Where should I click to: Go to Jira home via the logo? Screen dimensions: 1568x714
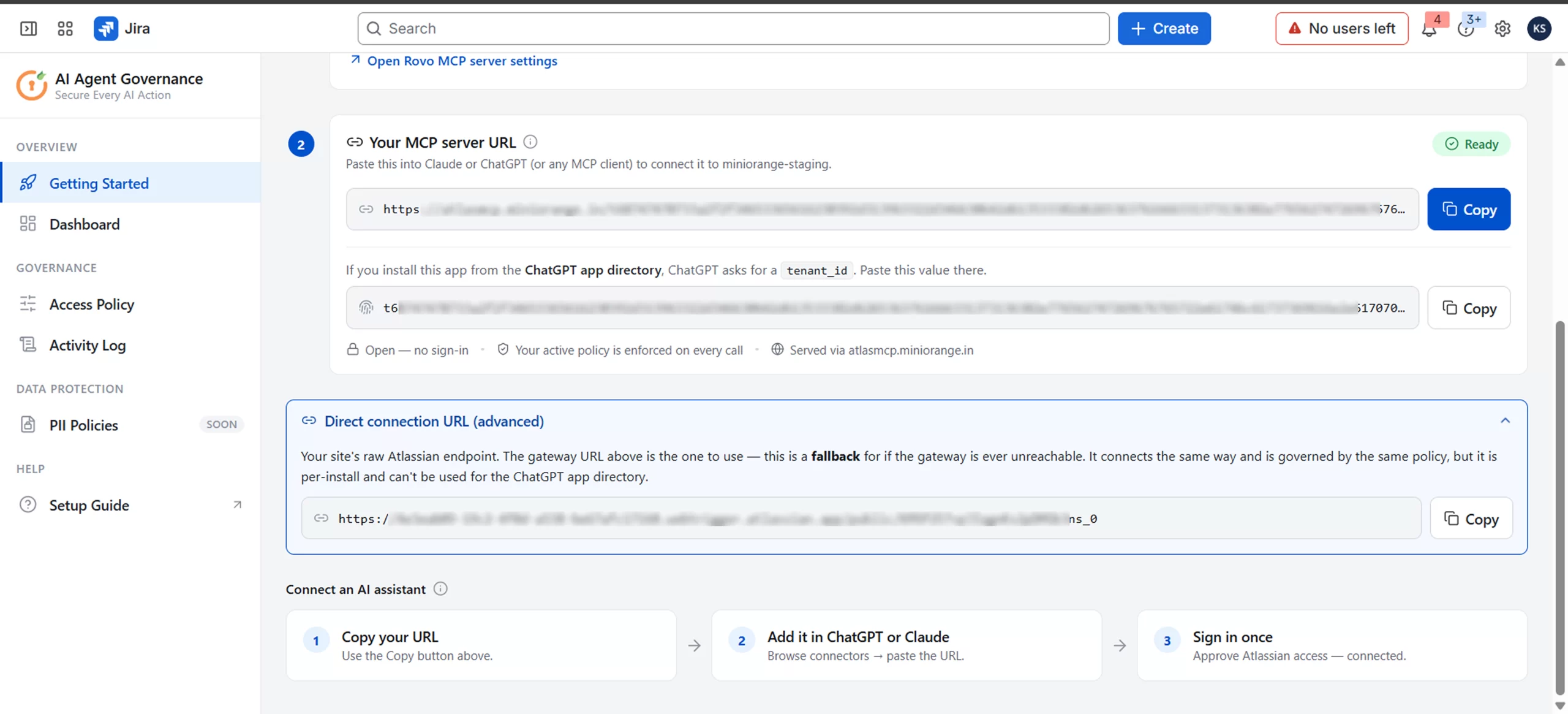point(122,28)
